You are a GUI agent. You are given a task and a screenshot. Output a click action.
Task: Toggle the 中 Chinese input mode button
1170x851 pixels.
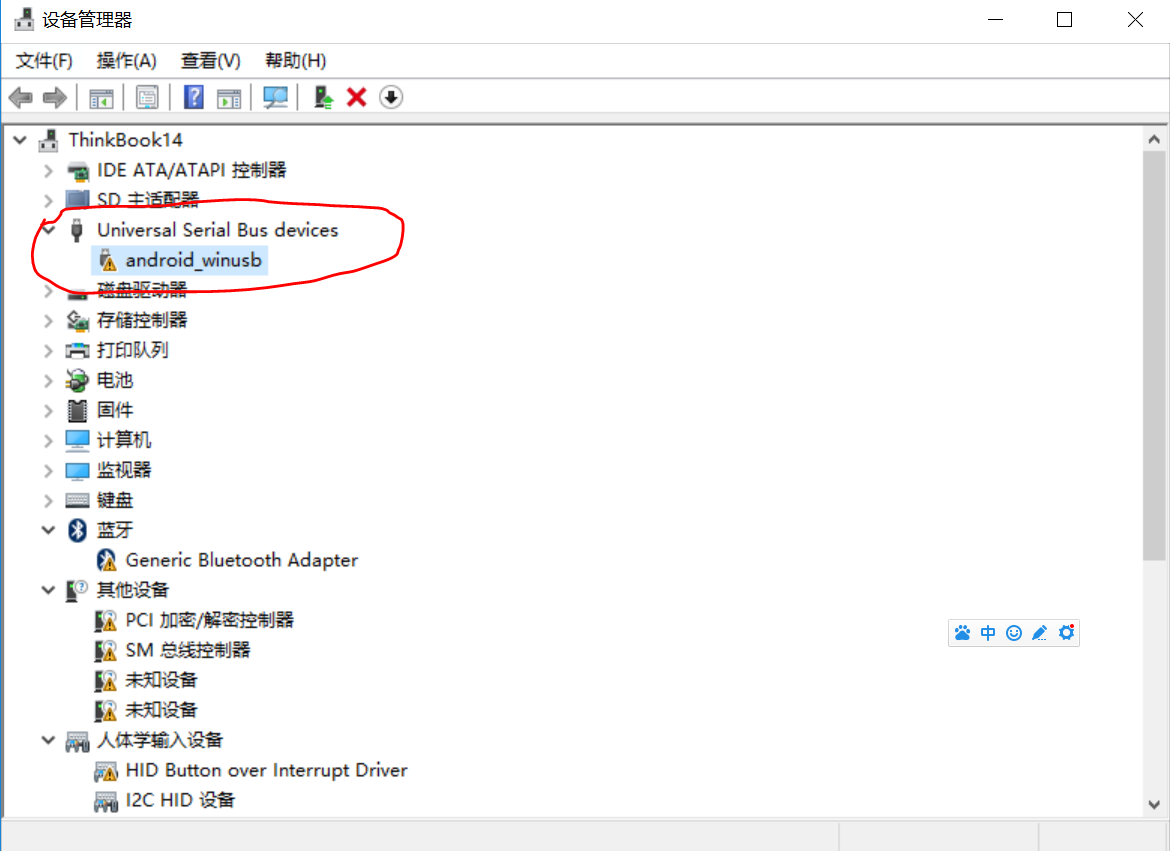(x=988, y=633)
